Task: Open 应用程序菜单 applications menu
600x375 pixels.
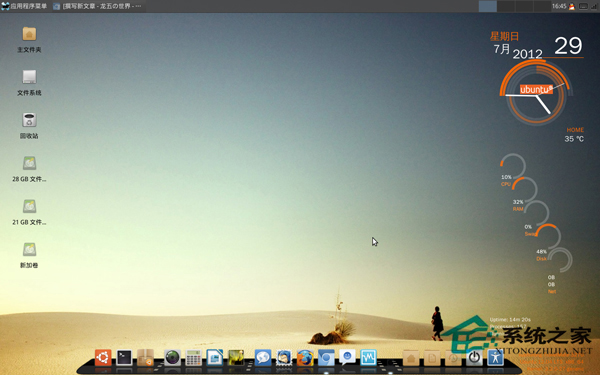Action: click(x=24, y=6)
